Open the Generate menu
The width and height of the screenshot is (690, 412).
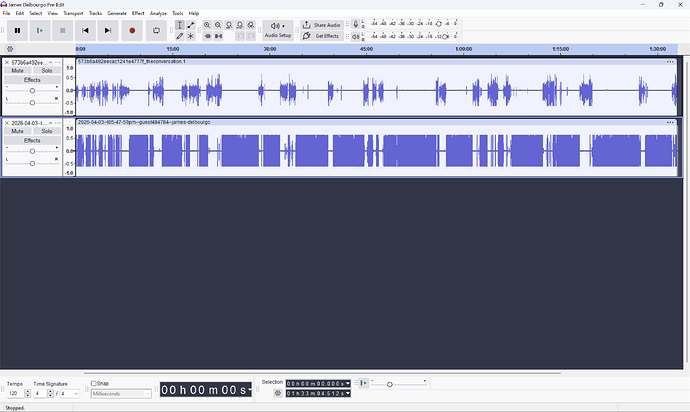pyautogui.click(x=117, y=13)
